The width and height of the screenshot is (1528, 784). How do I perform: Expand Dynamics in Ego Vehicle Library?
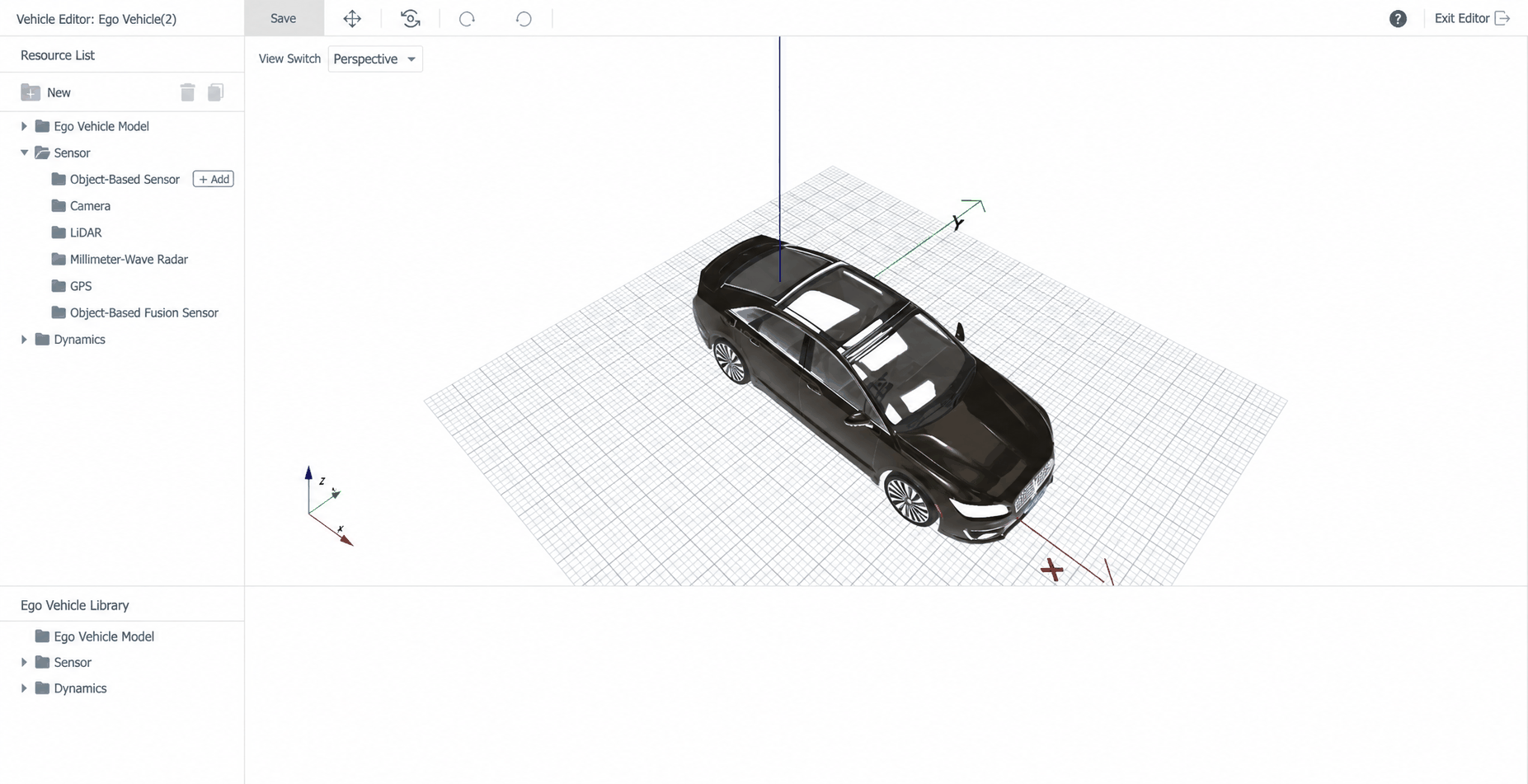click(24, 688)
